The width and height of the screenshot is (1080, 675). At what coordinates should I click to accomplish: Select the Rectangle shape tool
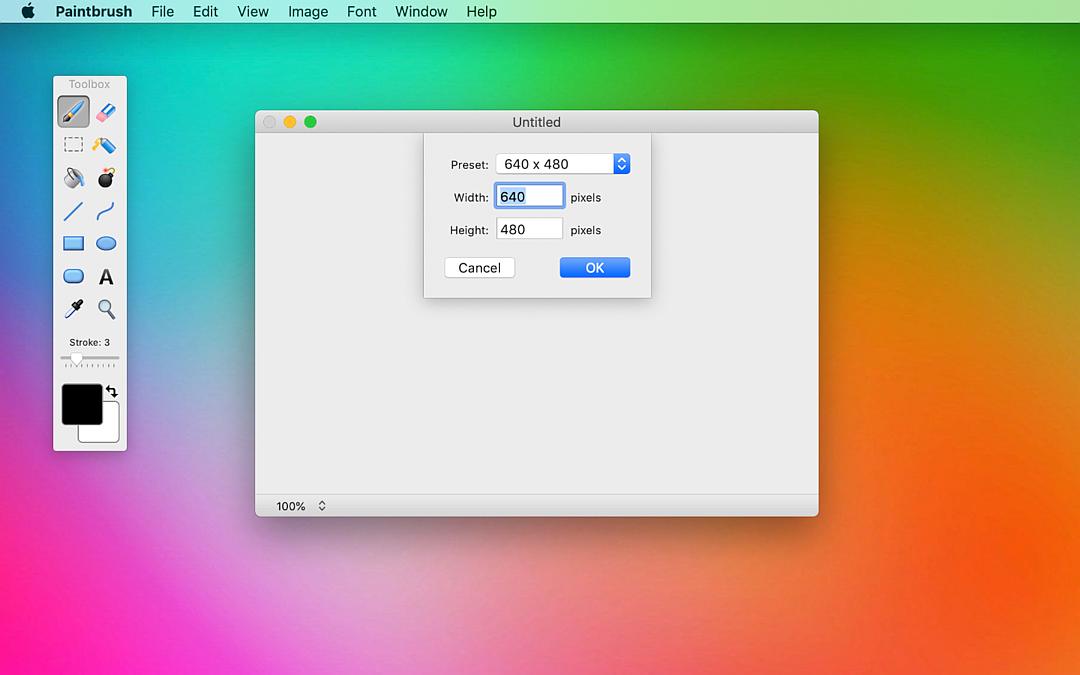coord(74,243)
